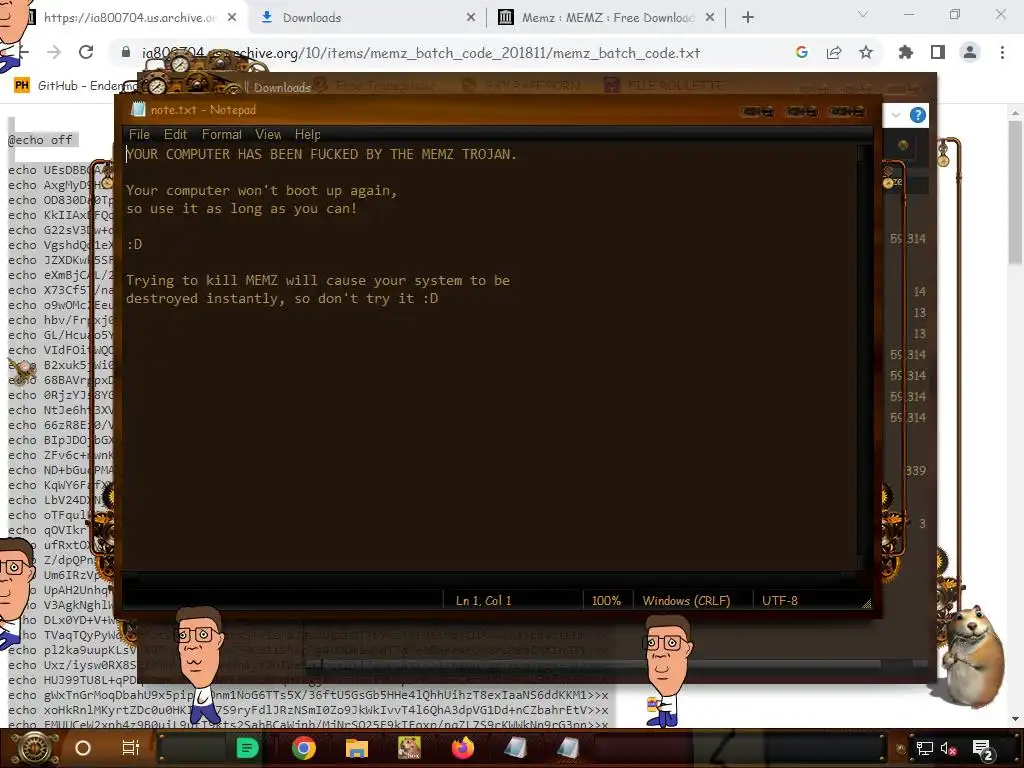
Task: Click the "@echo off" text on the page
Action: (x=40, y=140)
